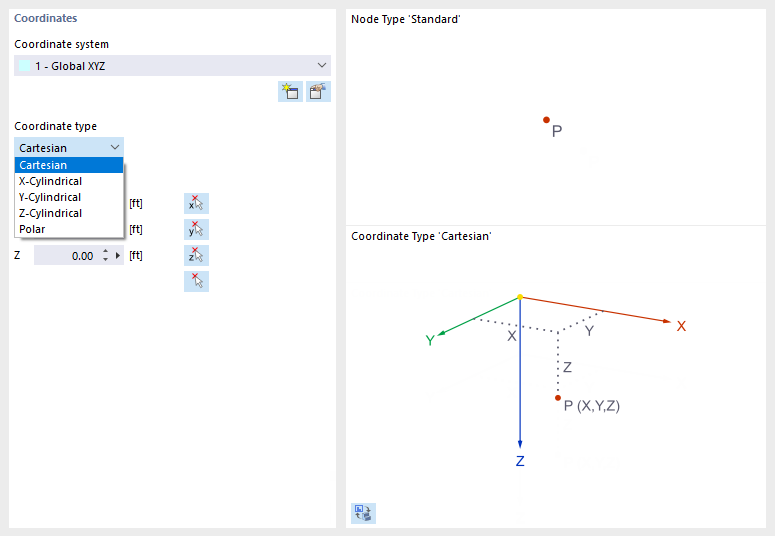Click the pick X coordinate icon
Image resolution: width=775 pixels, height=536 pixels.
click(x=196, y=204)
